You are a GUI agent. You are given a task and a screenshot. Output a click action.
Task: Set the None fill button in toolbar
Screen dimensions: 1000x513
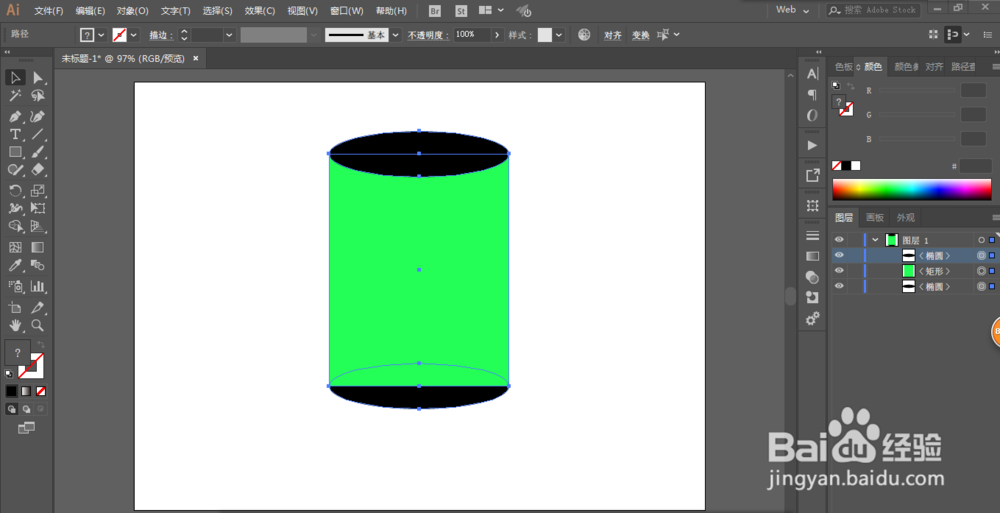coord(41,391)
